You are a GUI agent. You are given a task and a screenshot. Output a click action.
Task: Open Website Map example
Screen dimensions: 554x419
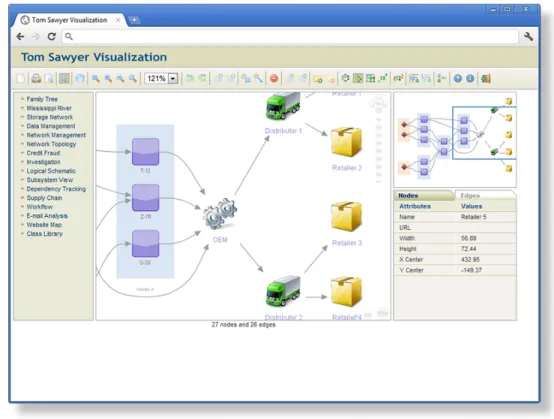click(x=44, y=225)
